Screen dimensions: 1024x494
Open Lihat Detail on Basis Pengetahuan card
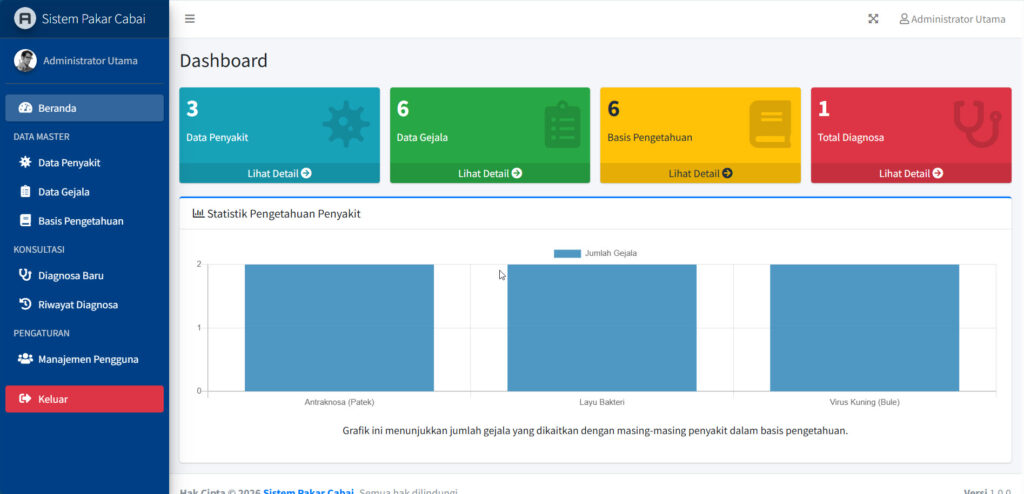(700, 173)
